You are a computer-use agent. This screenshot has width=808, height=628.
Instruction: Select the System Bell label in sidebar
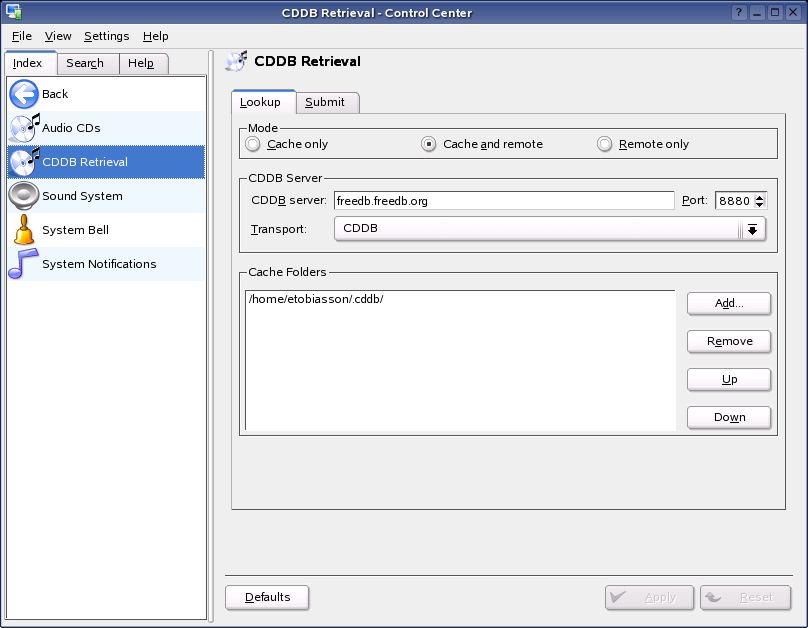(75, 230)
